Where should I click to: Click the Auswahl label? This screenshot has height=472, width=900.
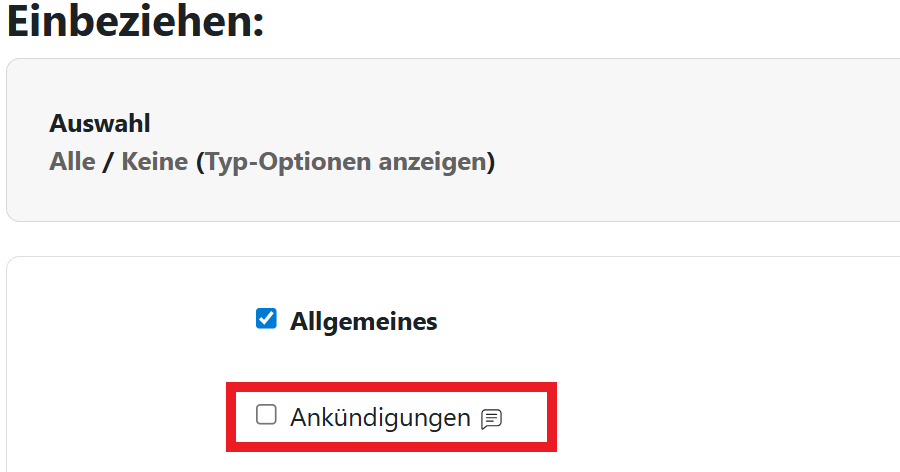(100, 124)
